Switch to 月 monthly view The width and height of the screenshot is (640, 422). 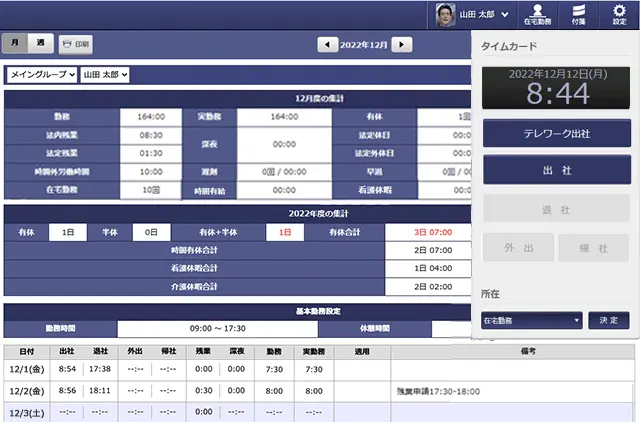[x=15, y=44]
